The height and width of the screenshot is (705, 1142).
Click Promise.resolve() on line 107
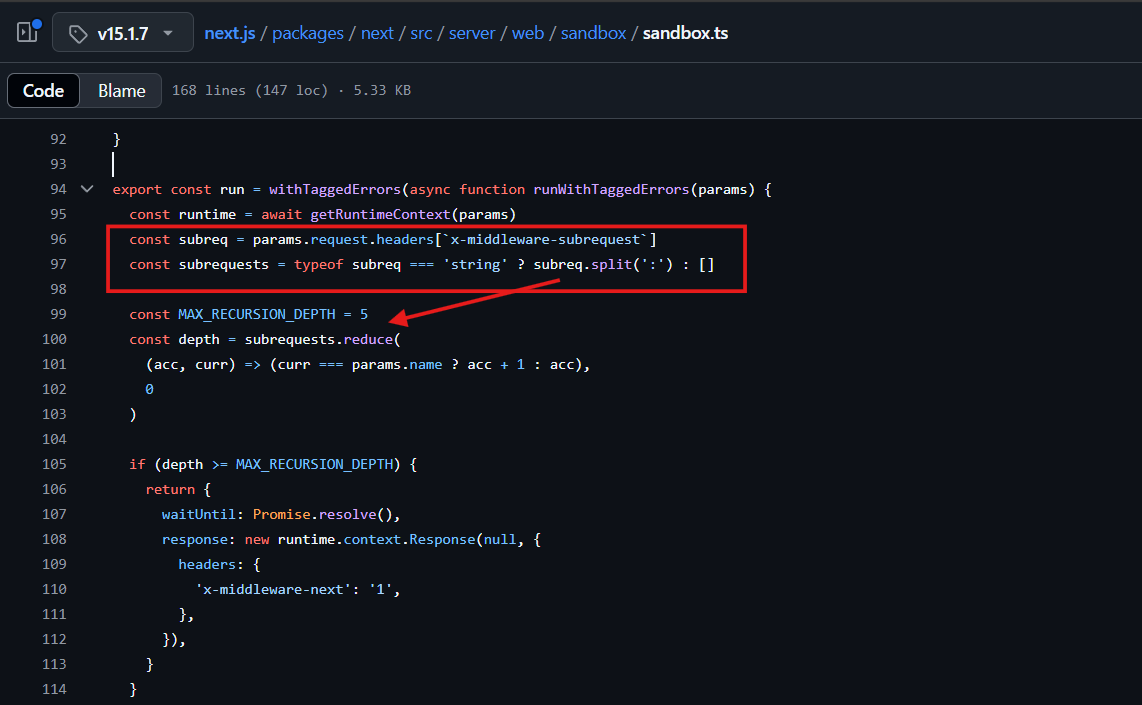coord(323,514)
